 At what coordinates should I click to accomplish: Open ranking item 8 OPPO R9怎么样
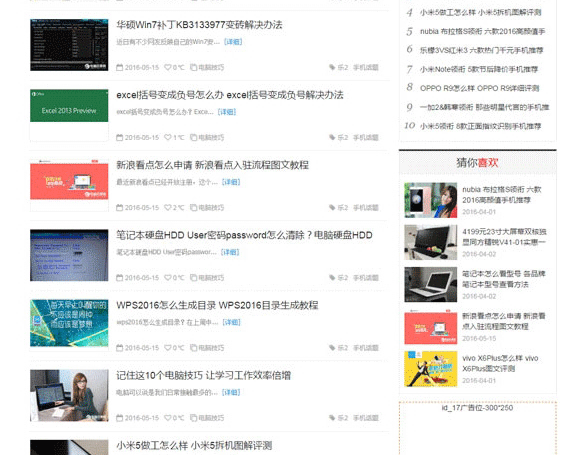pos(480,88)
